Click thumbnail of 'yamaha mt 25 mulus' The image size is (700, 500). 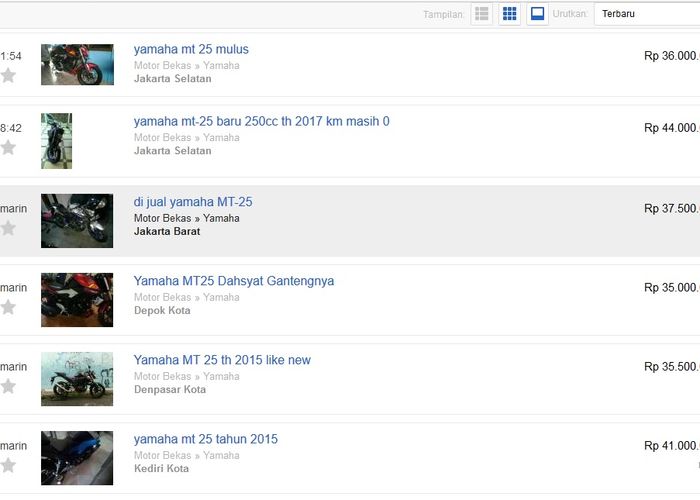[x=77, y=64]
